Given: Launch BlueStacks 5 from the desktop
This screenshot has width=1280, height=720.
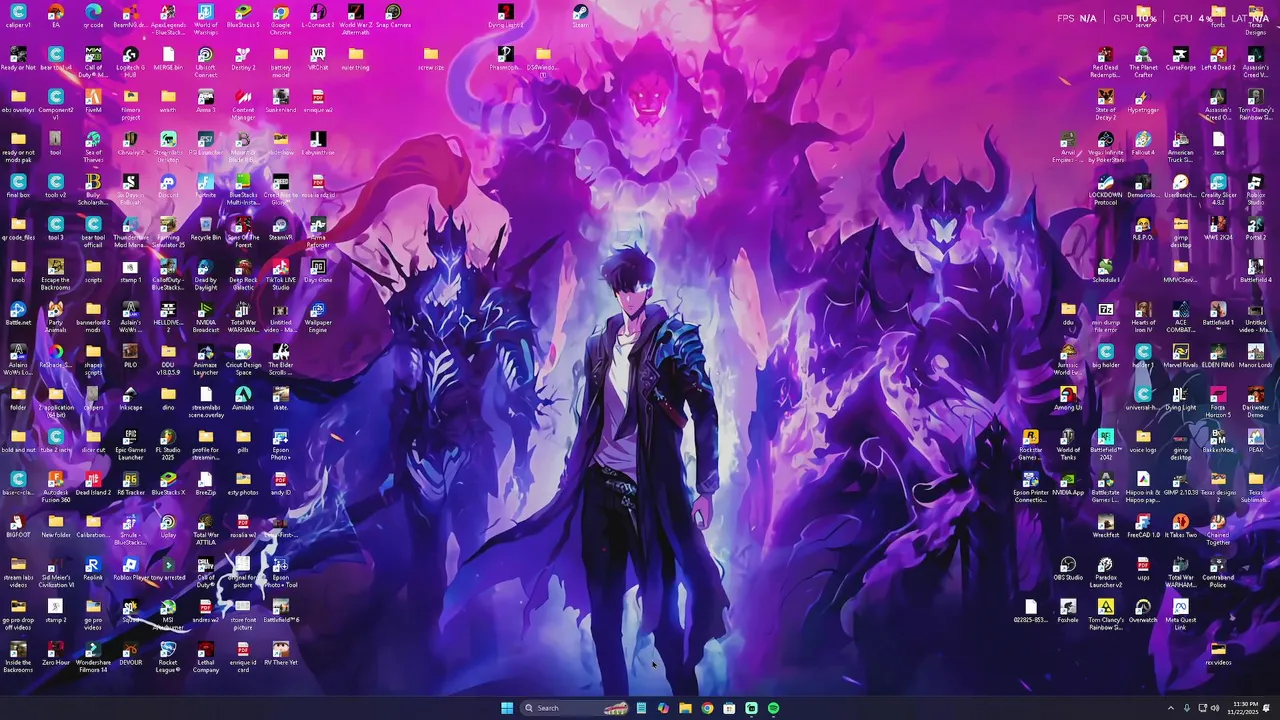Looking at the screenshot, I should click(x=243, y=16).
